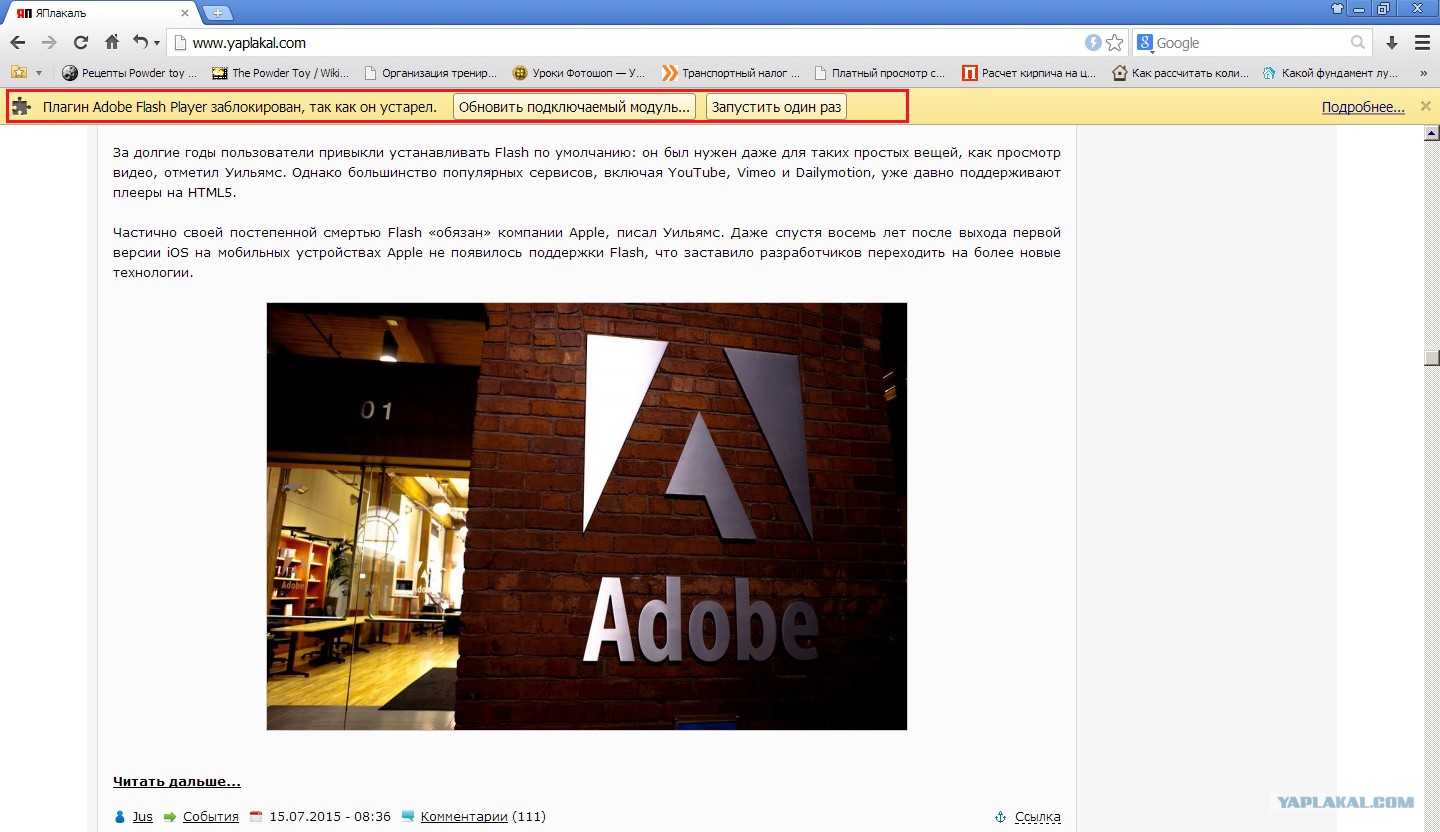Image resolution: width=1440 pixels, height=832 pixels.
Task: Click the calendar icon beside the date
Action: click(256, 817)
